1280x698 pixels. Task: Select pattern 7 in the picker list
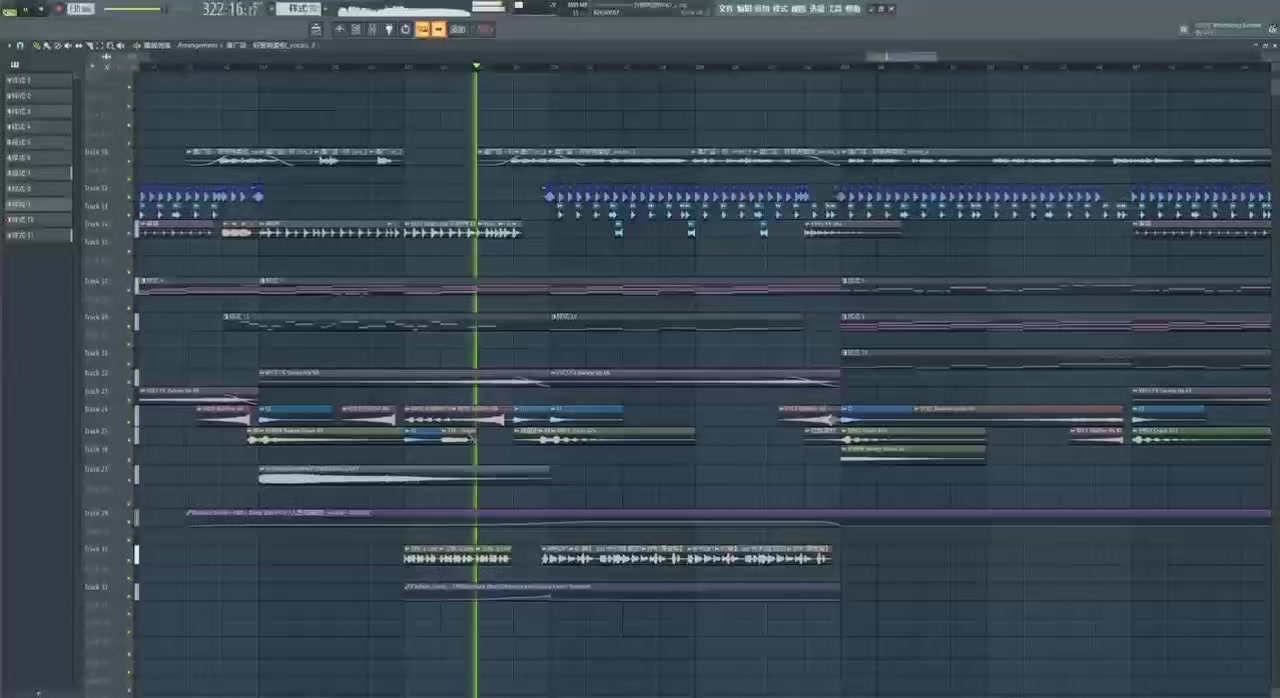click(x=38, y=173)
